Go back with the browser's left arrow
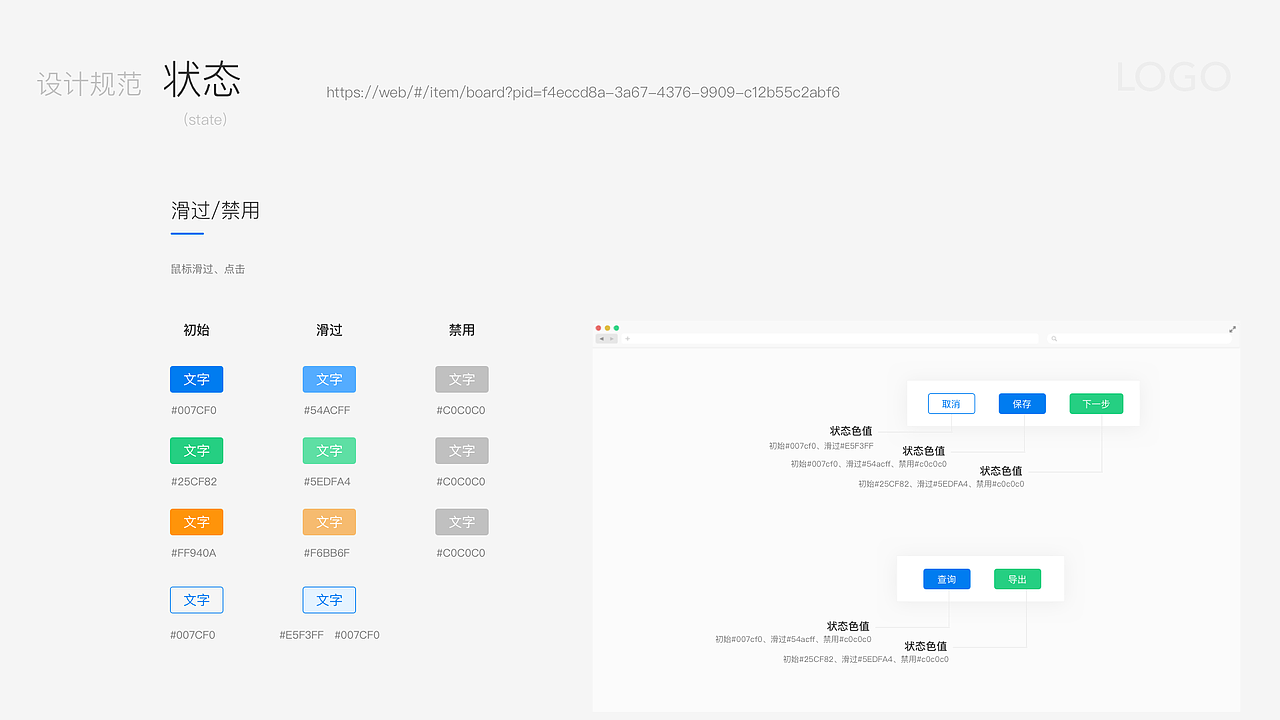This screenshot has width=1280, height=720. click(x=602, y=339)
